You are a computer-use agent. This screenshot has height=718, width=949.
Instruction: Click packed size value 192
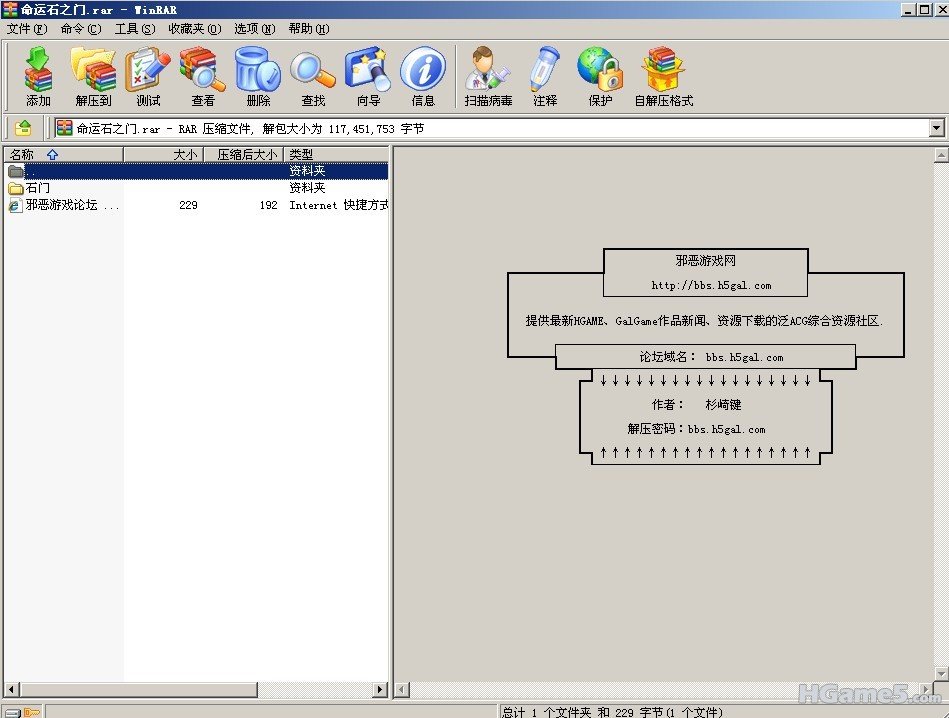[269, 205]
